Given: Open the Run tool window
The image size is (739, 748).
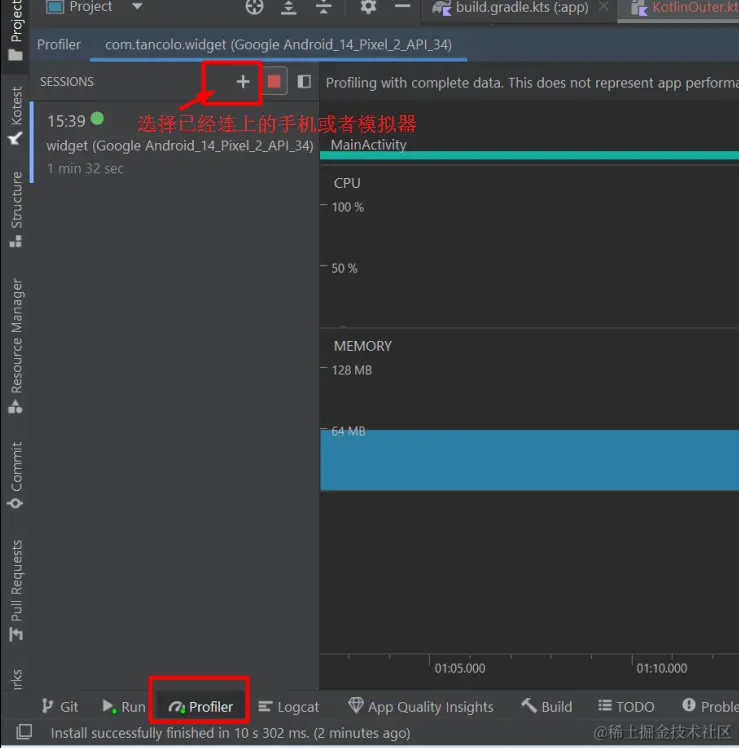Looking at the screenshot, I should tap(124, 706).
